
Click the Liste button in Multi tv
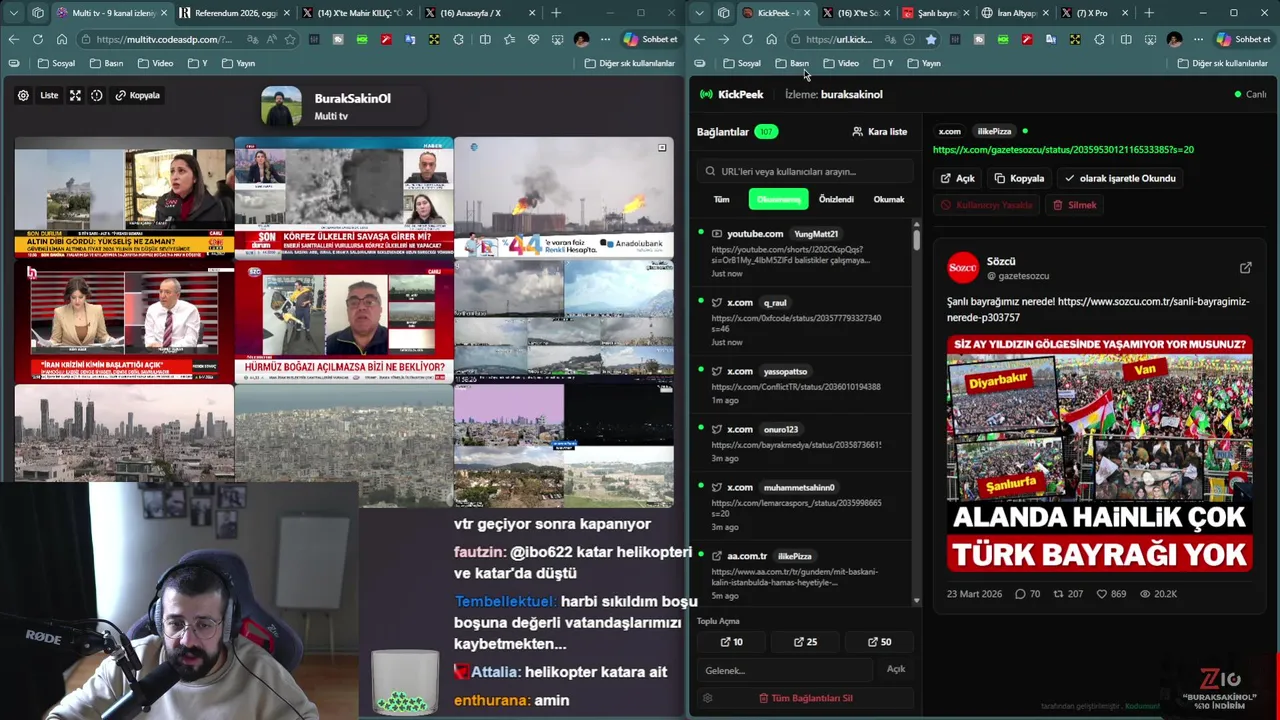point(49,95)
